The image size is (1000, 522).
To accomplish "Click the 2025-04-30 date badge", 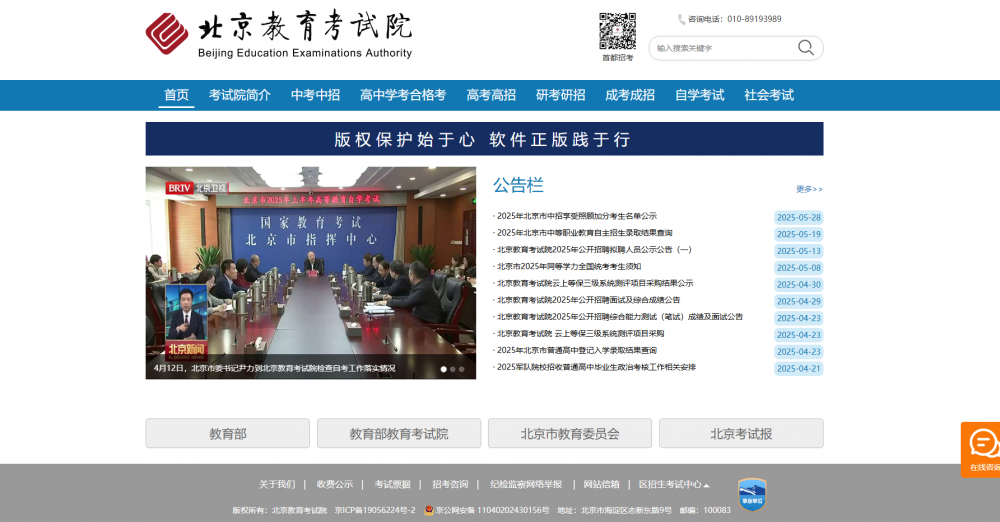I will point(798,285).
